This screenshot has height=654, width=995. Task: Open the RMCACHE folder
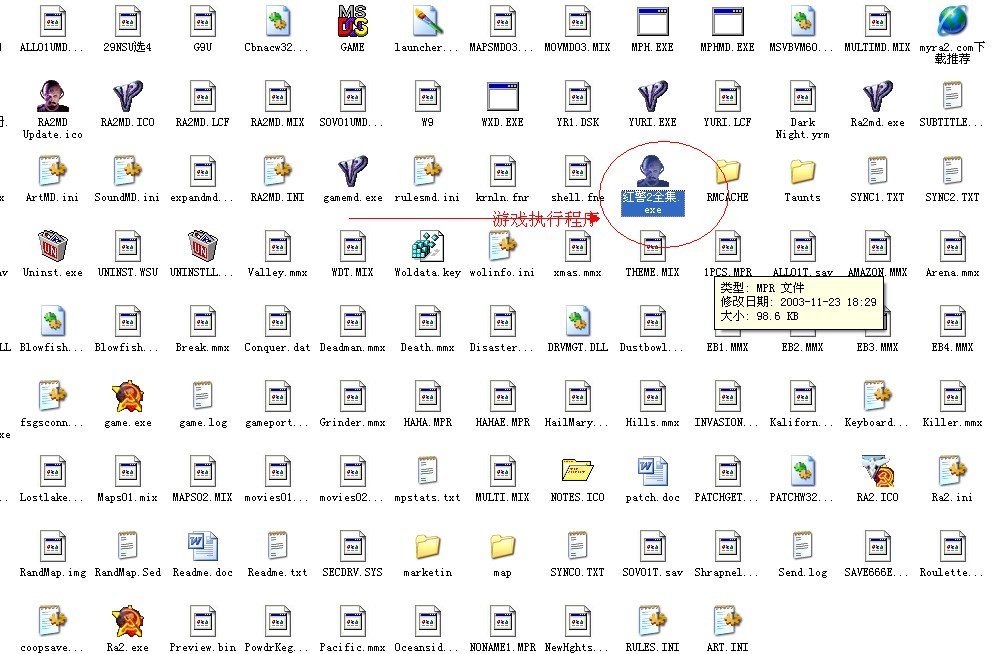pyautogui.click(x=727, y=171)
